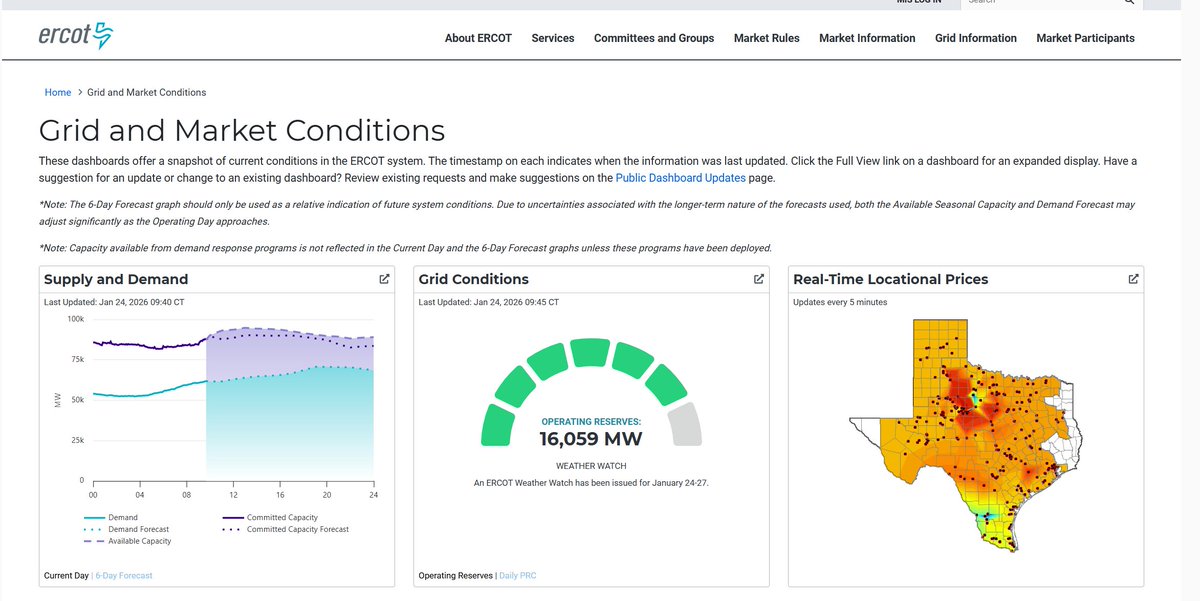Open the Grid Information menu
This screenshot has width=1200, height=601.
click(976, 38)
